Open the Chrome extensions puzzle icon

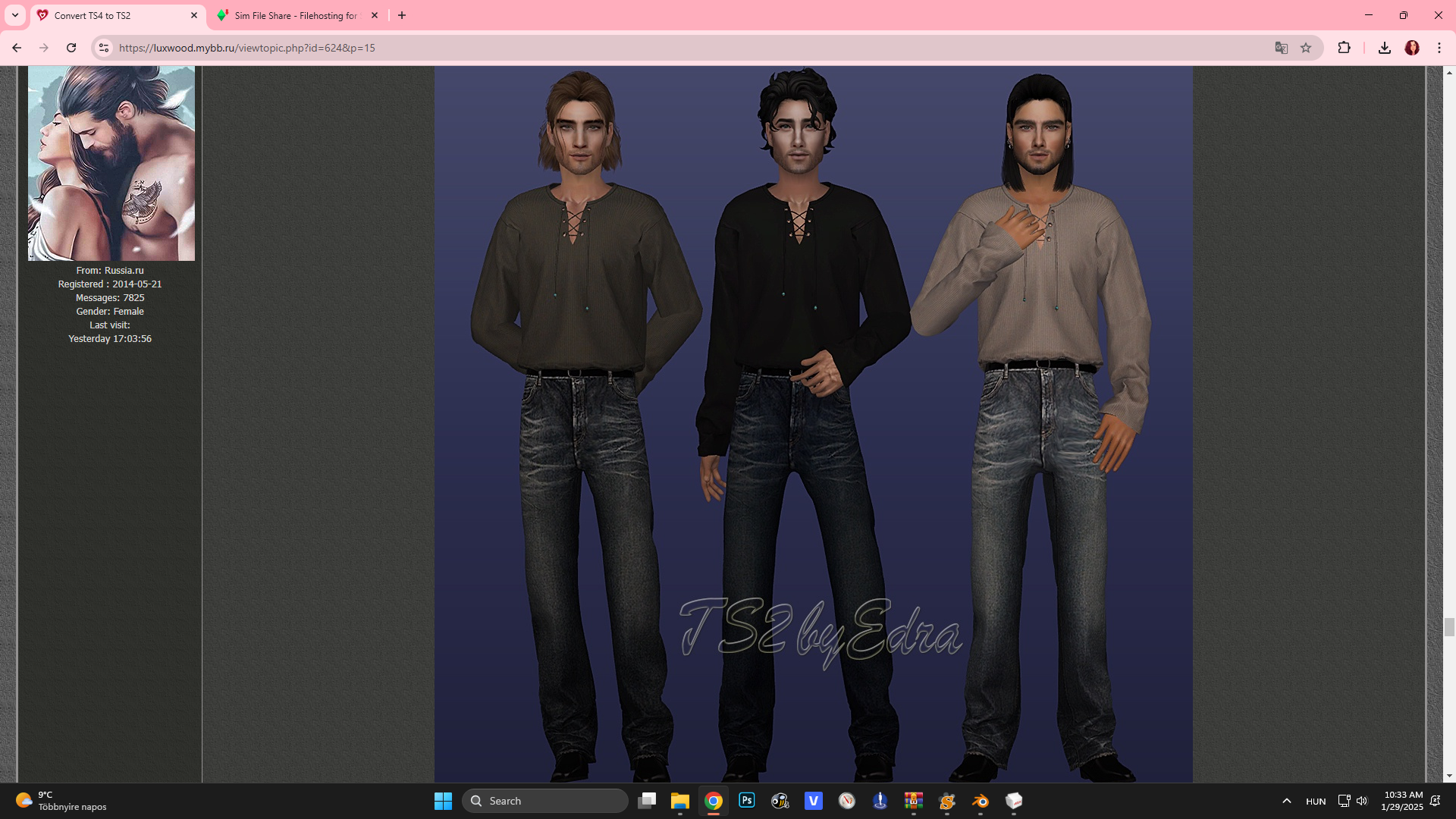pos(1344,48)
